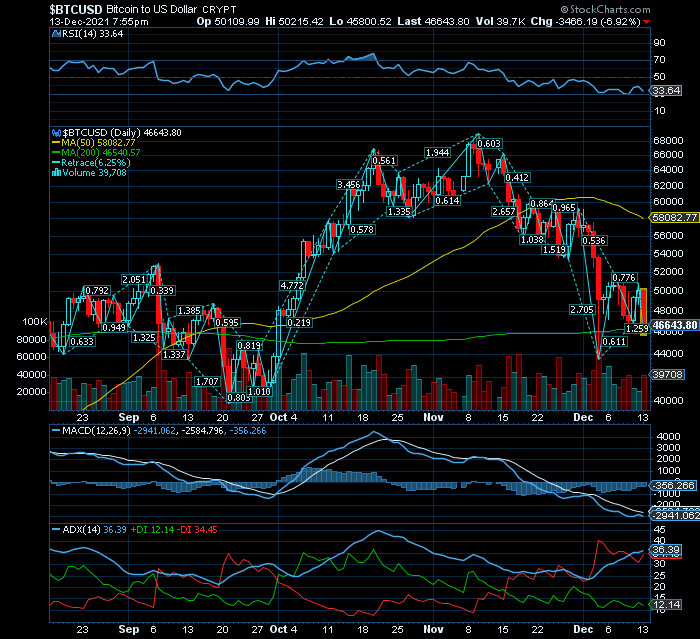Click the +DI 12.14 legend text
The height and width of the screenshot is (639, 700).
152,530
